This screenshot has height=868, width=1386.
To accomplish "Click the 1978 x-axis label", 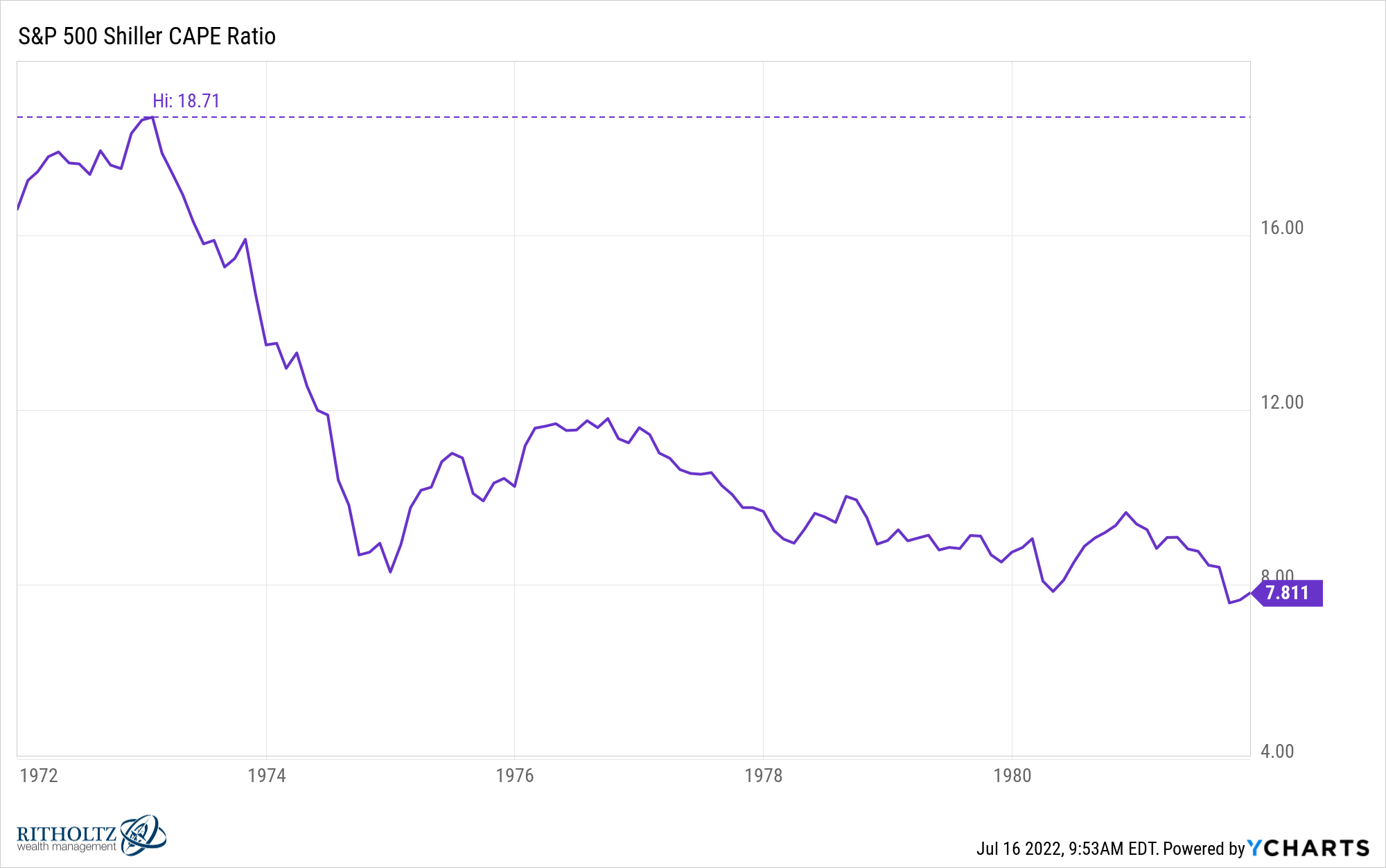I will 763,775.
